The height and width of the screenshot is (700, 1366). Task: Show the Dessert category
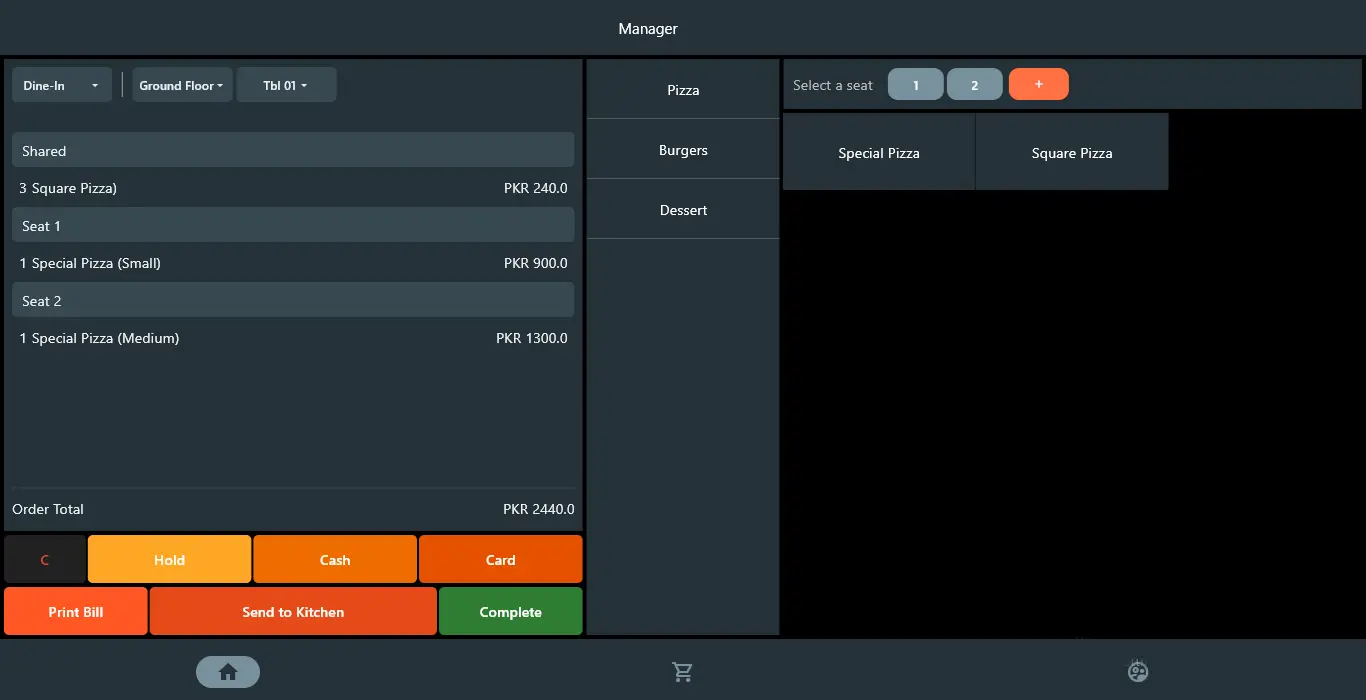point(683,210)
